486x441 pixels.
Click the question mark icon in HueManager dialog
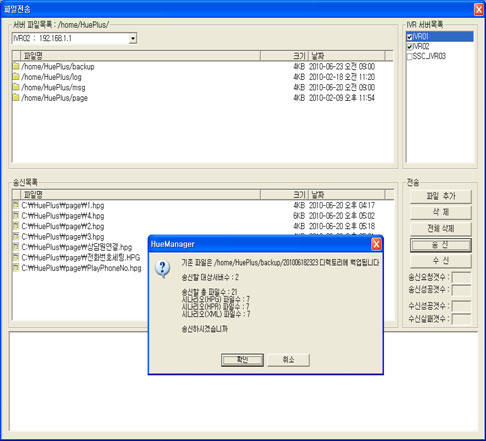click(x=163, y=269)
